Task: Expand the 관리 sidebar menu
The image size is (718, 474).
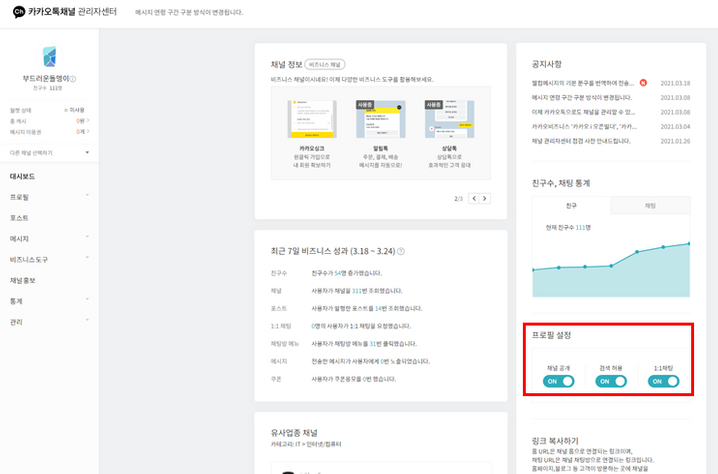Action: (87, 320)
